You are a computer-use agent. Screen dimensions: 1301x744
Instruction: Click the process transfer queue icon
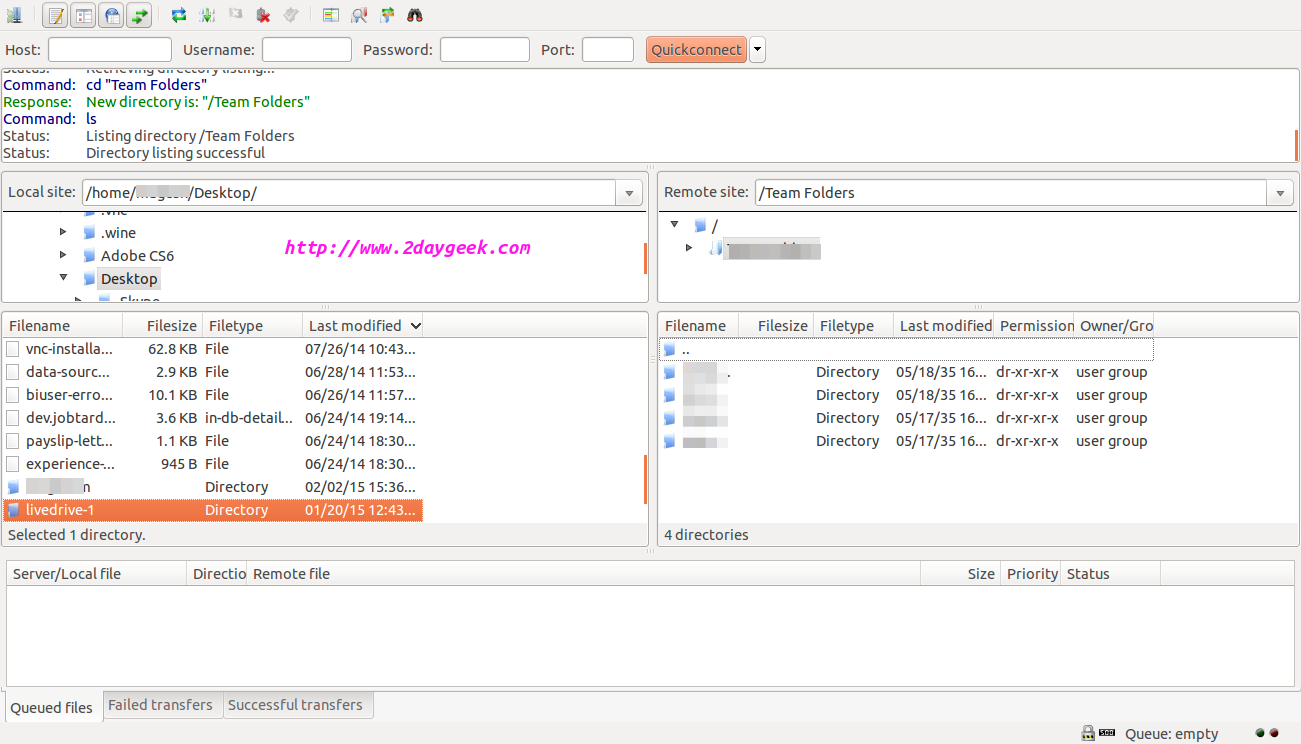coord(207,15)
